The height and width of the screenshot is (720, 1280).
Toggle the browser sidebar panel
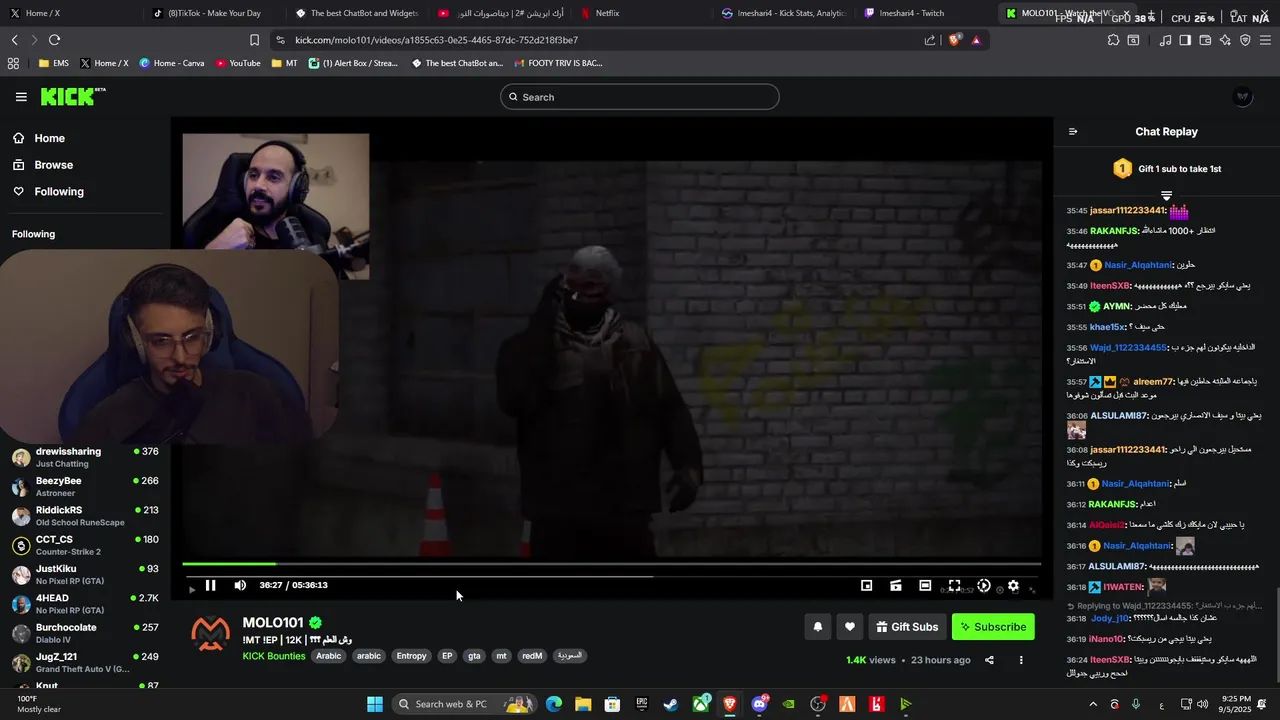[1185, 40]
